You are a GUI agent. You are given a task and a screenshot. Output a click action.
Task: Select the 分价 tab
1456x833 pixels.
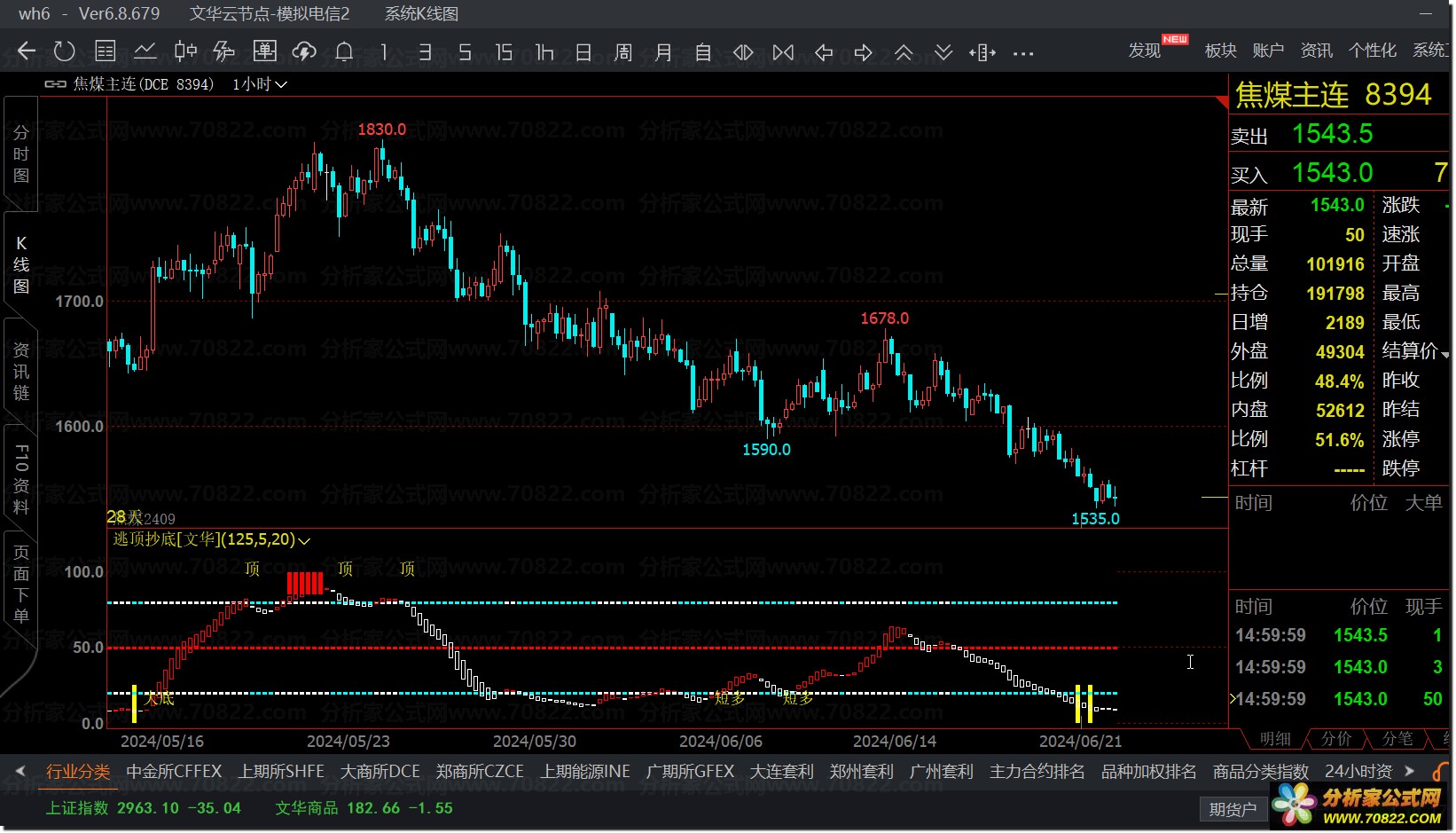pyautogui.click(x=1336, y=738)
